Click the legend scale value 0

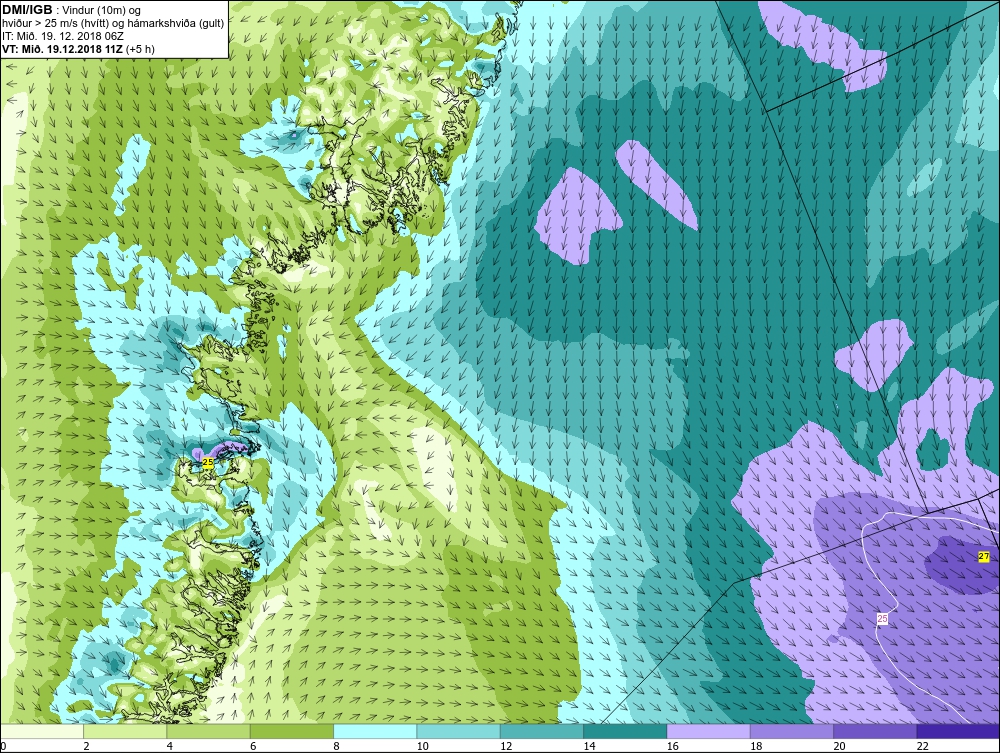(x=3, y=747)
